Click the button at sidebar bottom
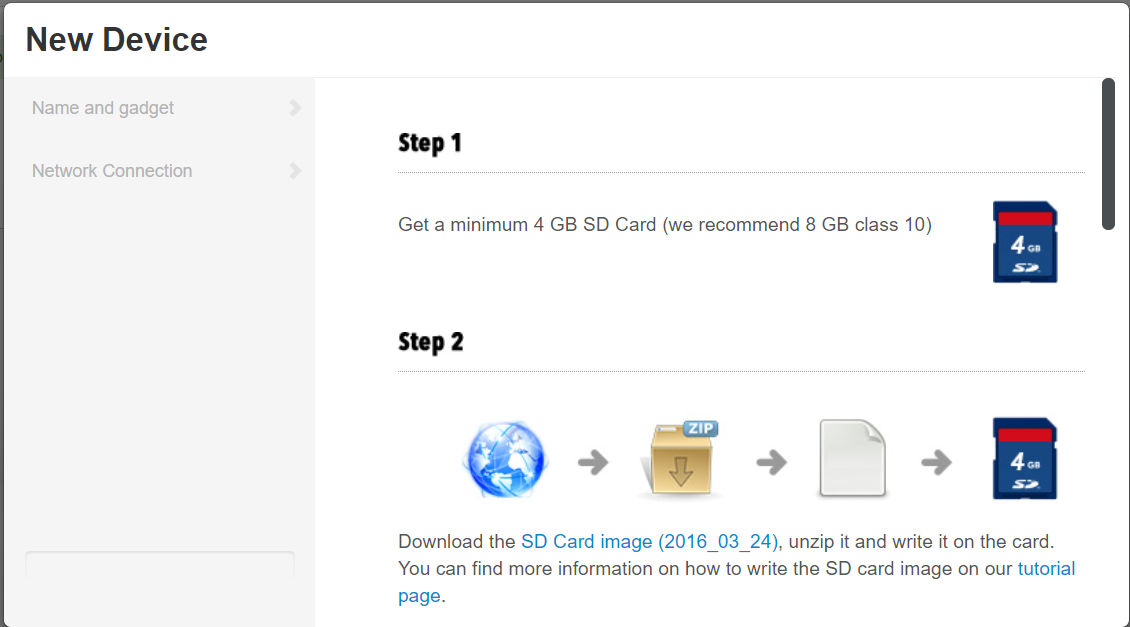This screenshot has height=627, width=1130. pos(160,565)
